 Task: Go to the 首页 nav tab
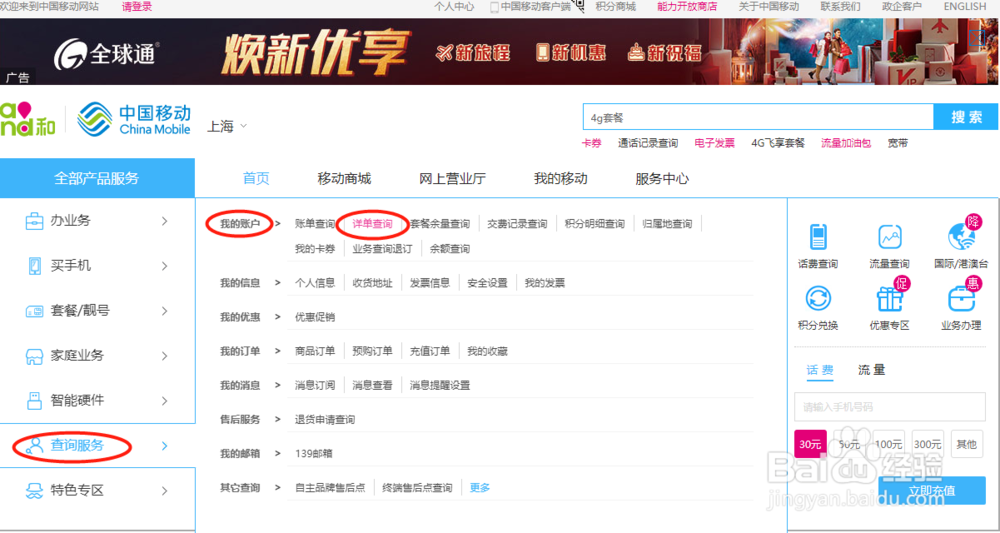(256, 179)
